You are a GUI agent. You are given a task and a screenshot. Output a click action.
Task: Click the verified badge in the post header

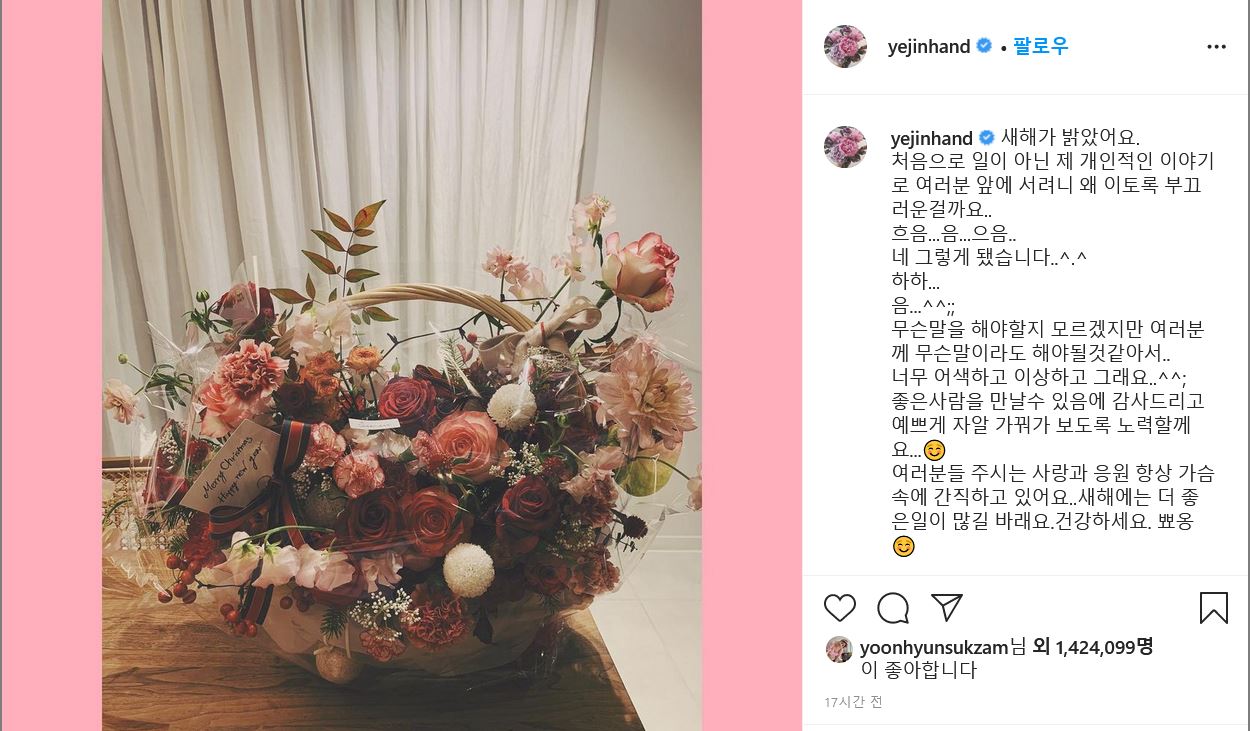[984, 46]
